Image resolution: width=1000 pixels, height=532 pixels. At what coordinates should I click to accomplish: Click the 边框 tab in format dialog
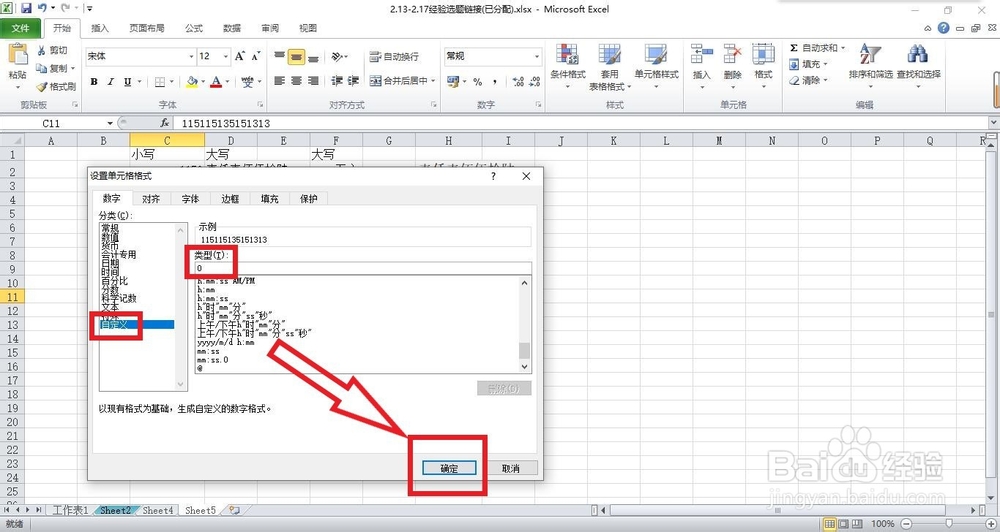[230, 199]
